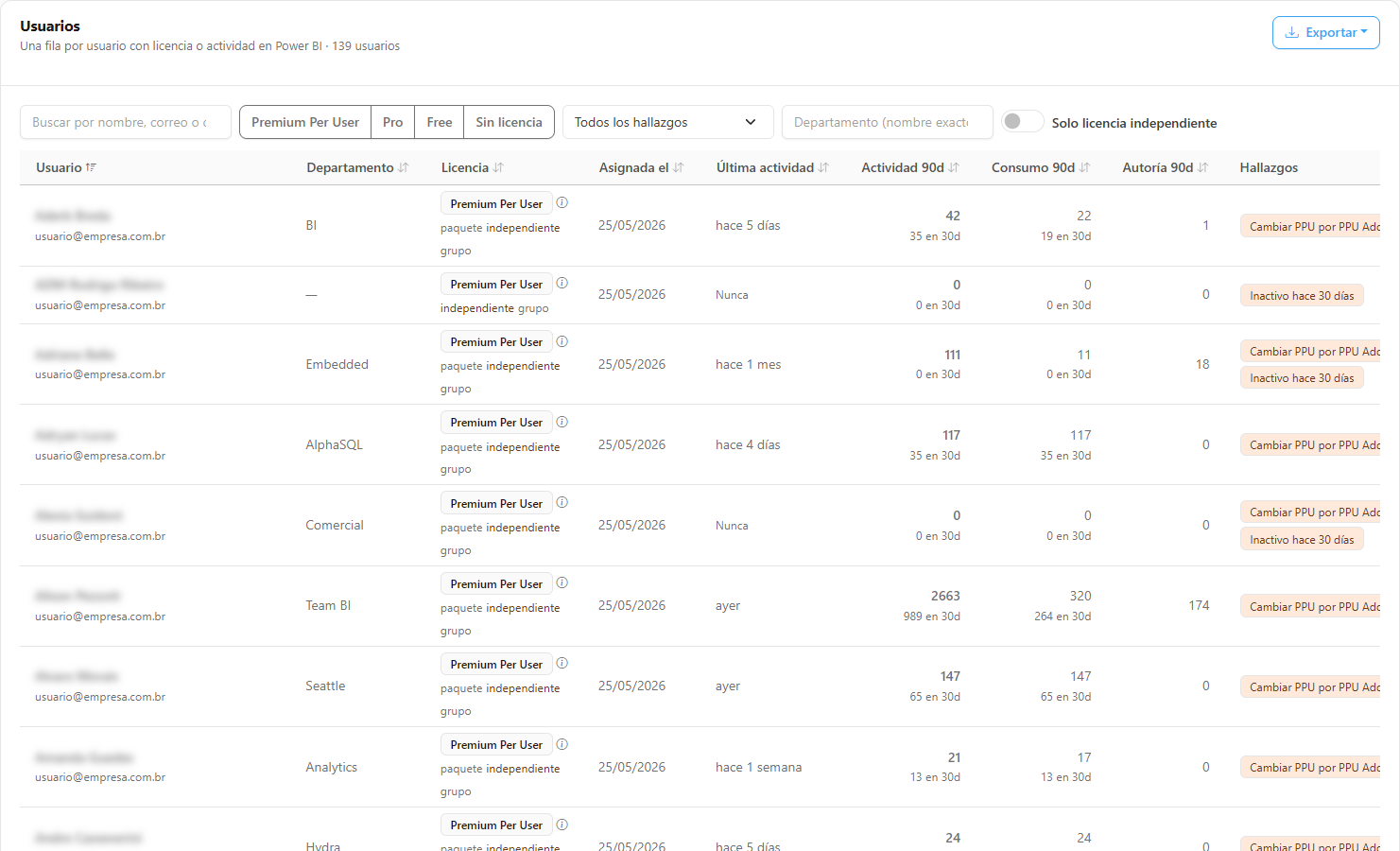
Task: Show license info icon for the Analytics row
Action: click(562, 744)
